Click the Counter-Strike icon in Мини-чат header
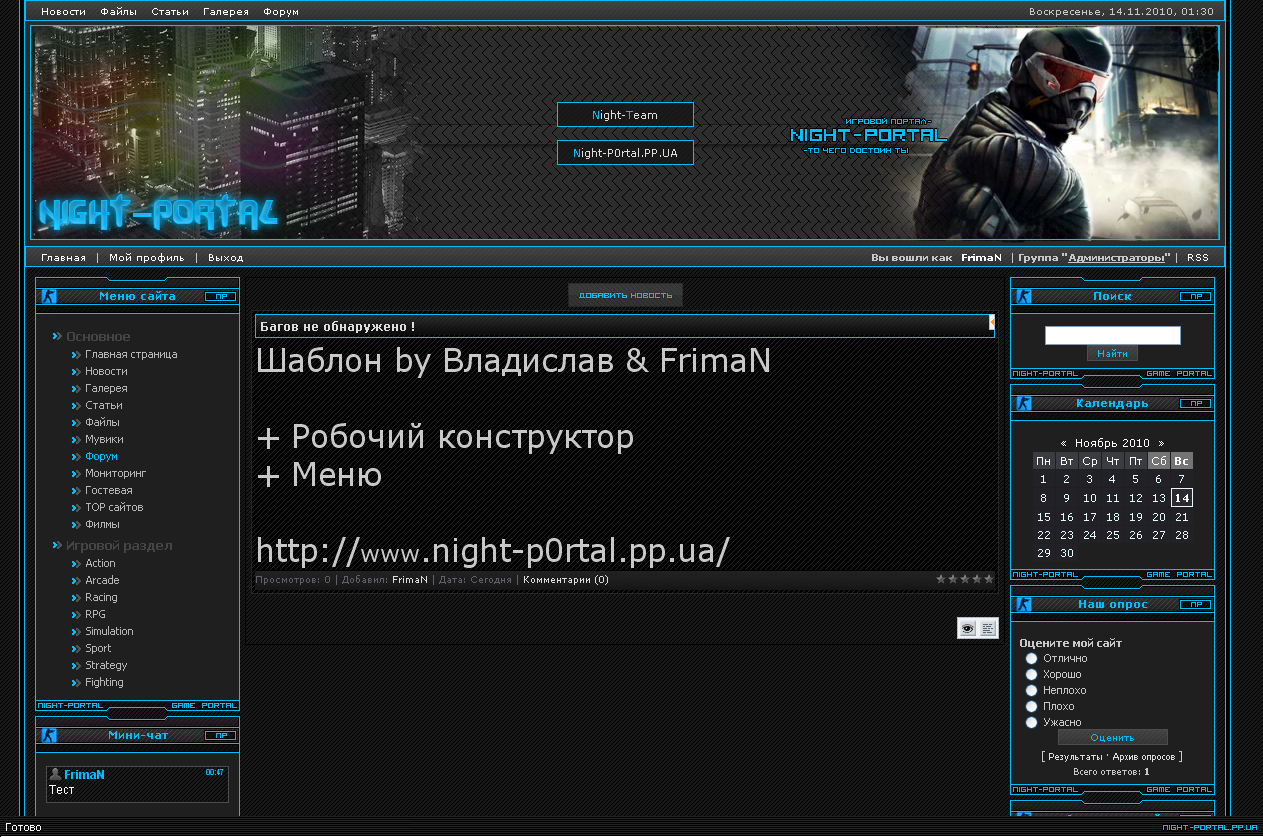The image size is (1263, 837). (x=49, y=735)
